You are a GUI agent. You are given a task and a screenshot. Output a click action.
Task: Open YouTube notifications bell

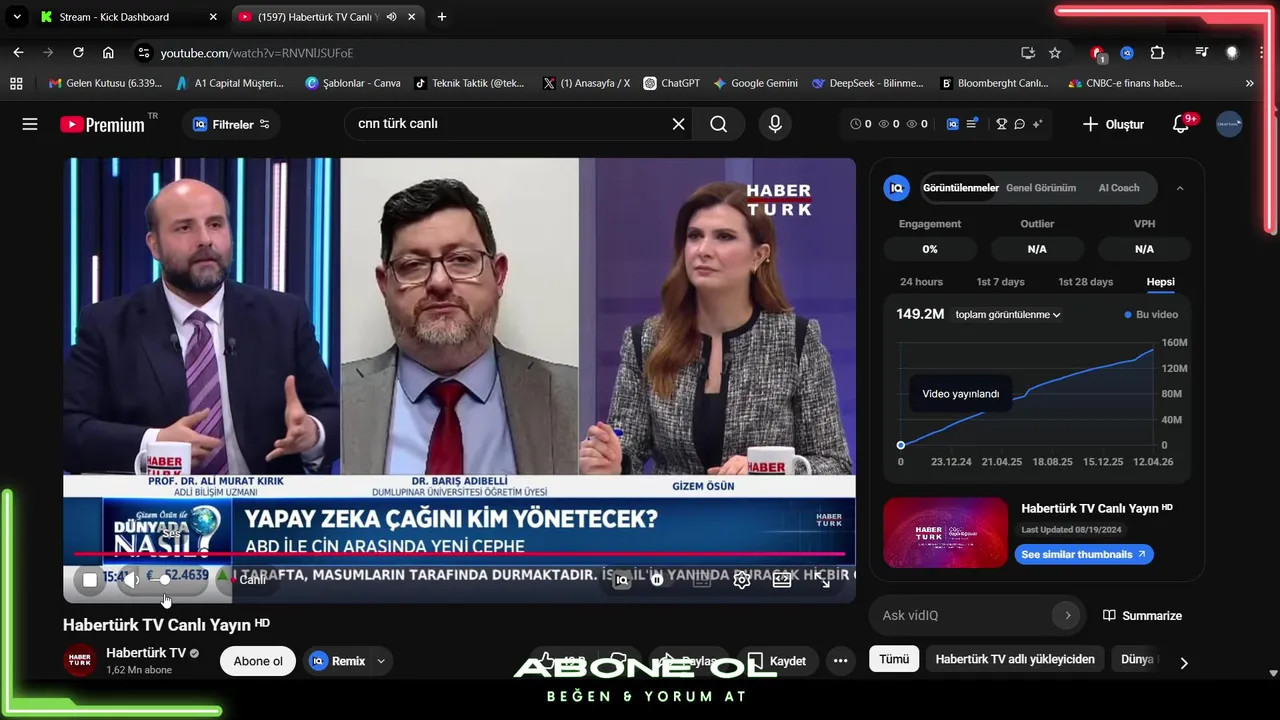(x=1181, y=124)
